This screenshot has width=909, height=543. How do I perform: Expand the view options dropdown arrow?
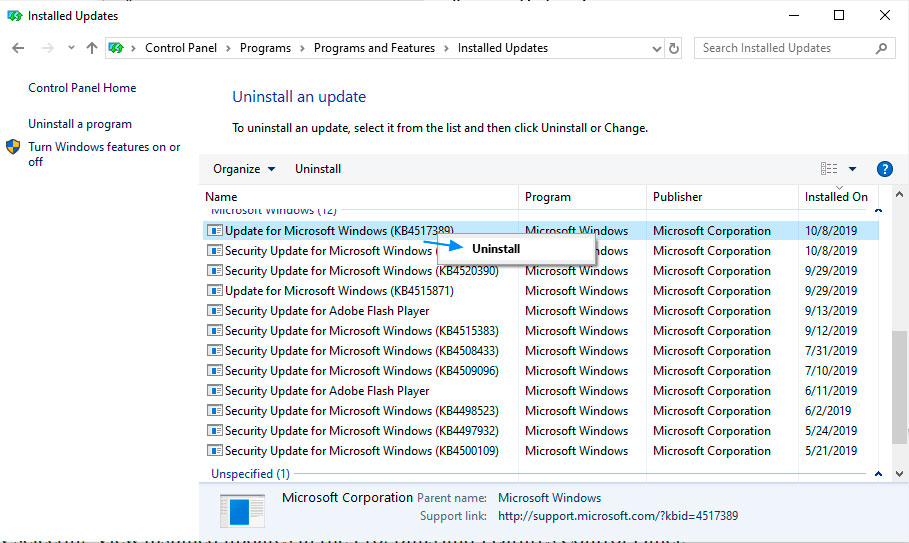coord(852,169)
